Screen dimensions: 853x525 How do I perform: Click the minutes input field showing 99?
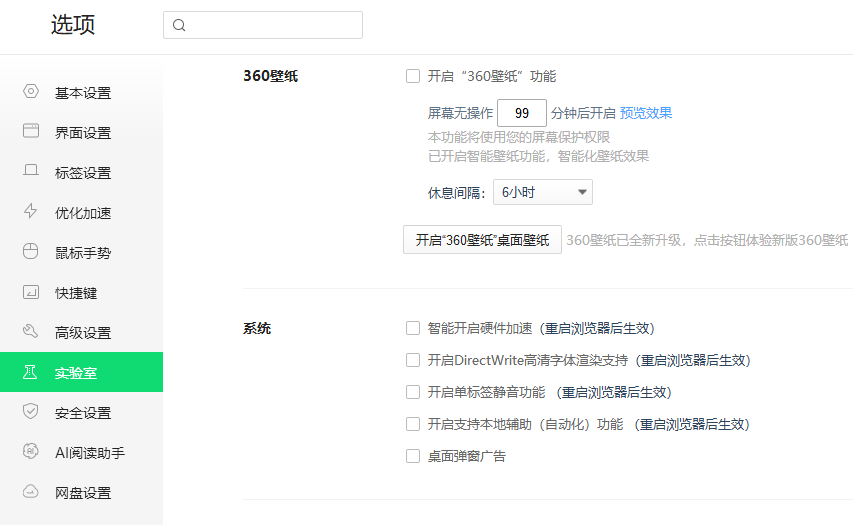pos(522,113)
